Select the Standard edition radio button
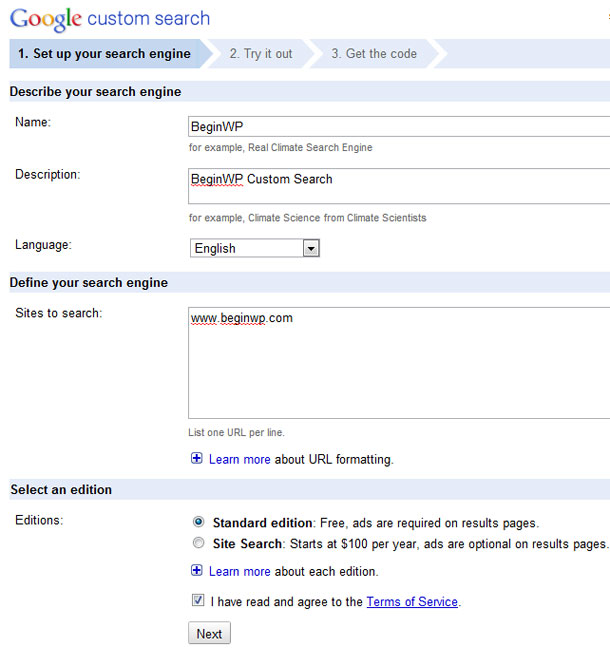This screenshot has width=610, height=666. click(x=198, y=522)
